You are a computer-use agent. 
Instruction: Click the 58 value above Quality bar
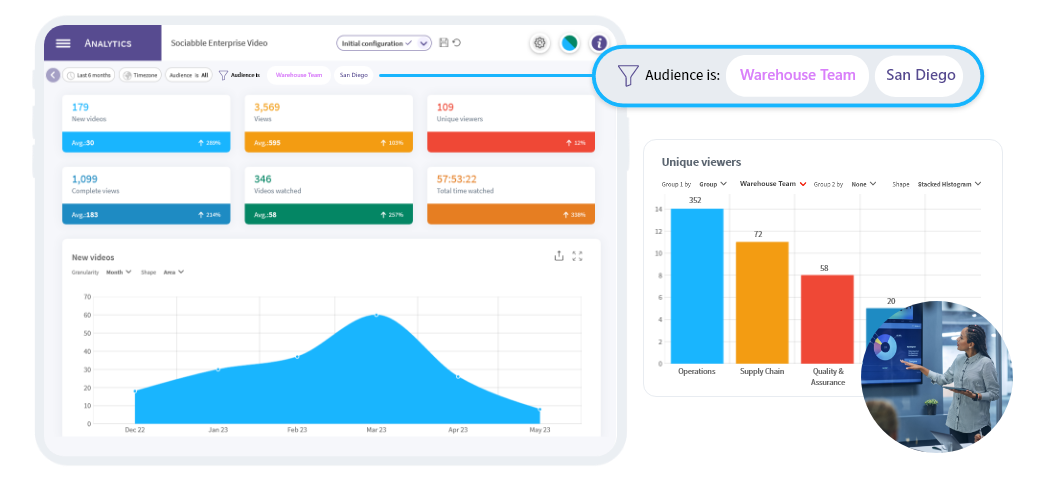824,268
